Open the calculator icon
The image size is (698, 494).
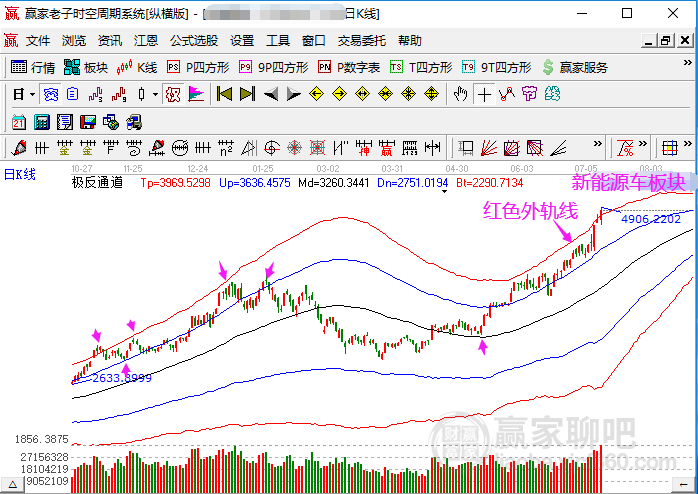click(x=41, y=121)
